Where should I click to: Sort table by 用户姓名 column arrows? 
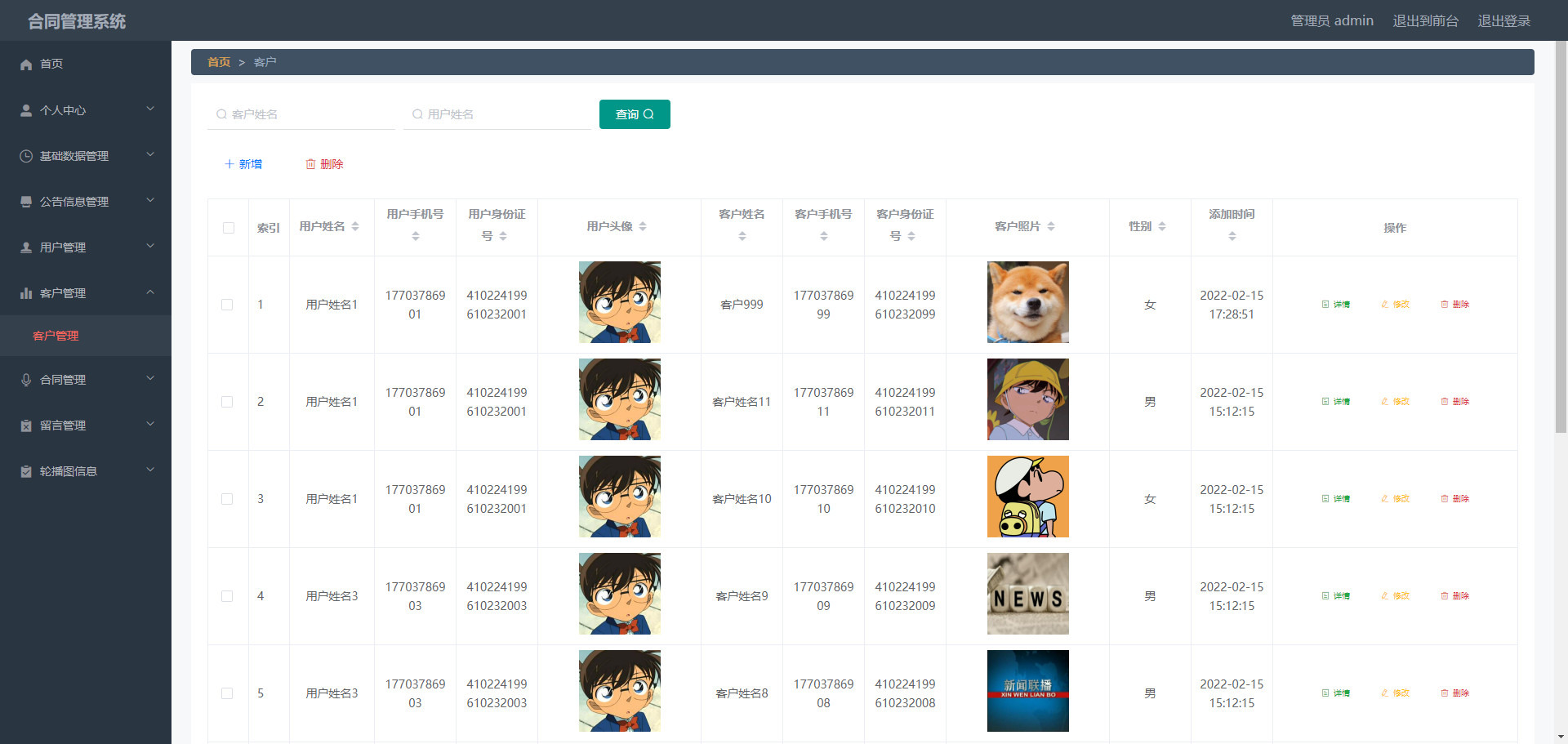(355, 227)
